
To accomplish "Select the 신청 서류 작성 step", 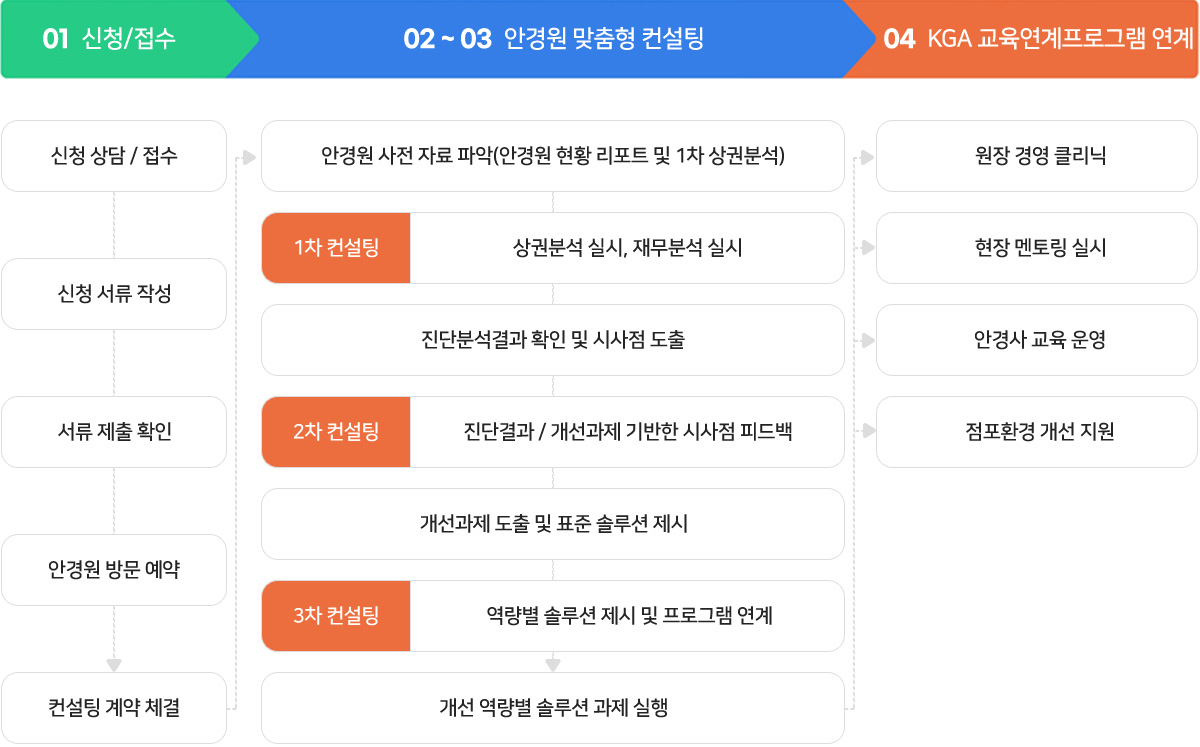I will [x=114, y=294].
